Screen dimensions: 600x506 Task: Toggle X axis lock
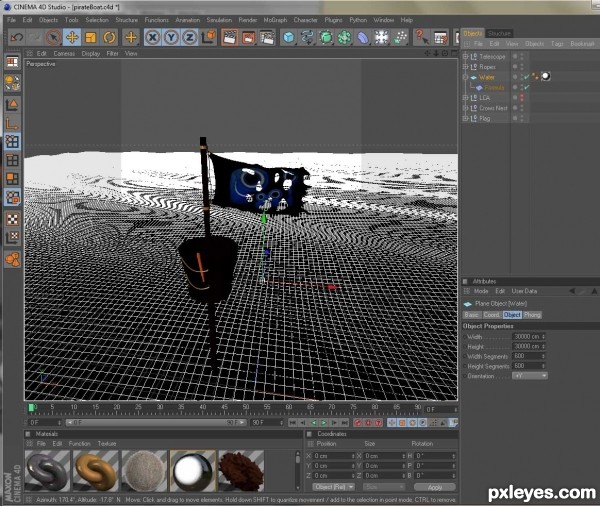click(153, 38)
